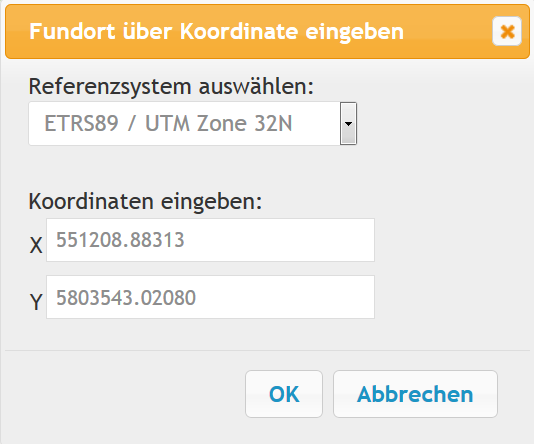Click the orange title bar of the dialog

point(267,31)
